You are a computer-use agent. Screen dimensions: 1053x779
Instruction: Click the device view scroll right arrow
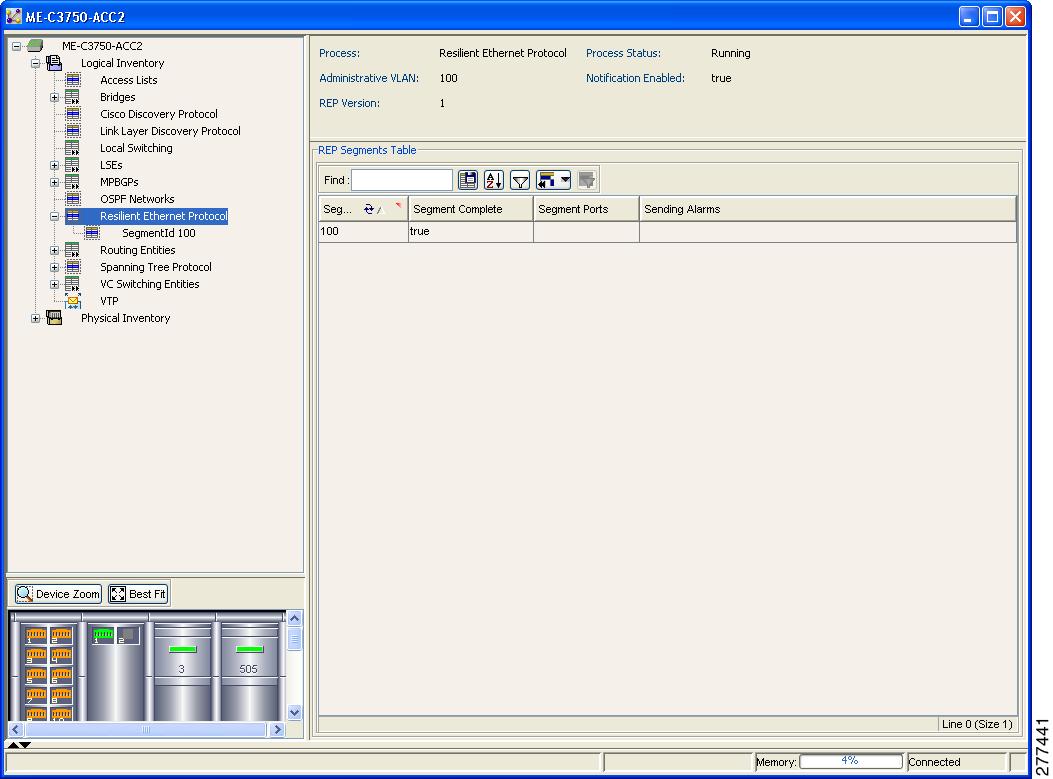point(277,729)
